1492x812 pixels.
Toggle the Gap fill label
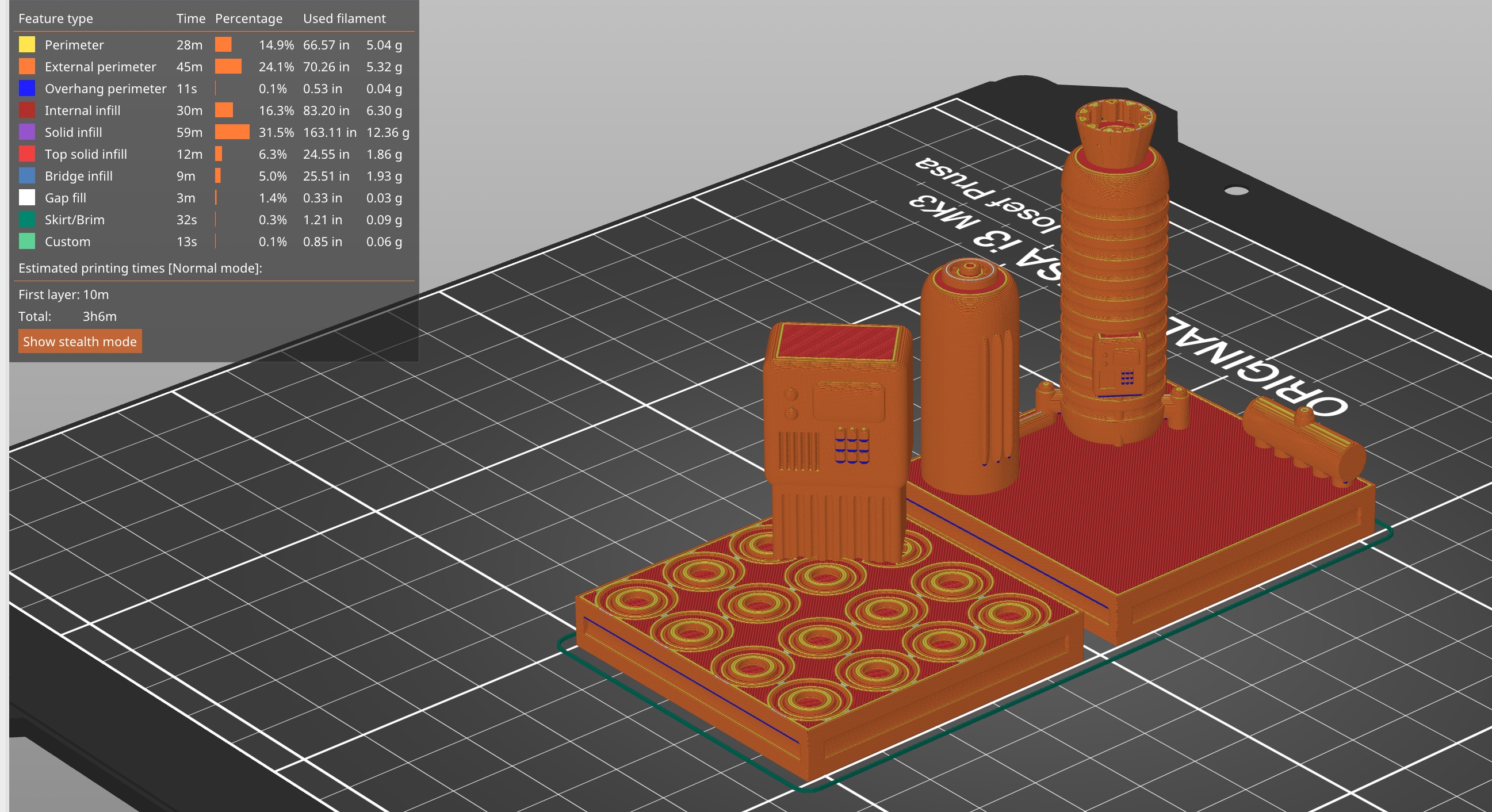[x=65, y=198]
